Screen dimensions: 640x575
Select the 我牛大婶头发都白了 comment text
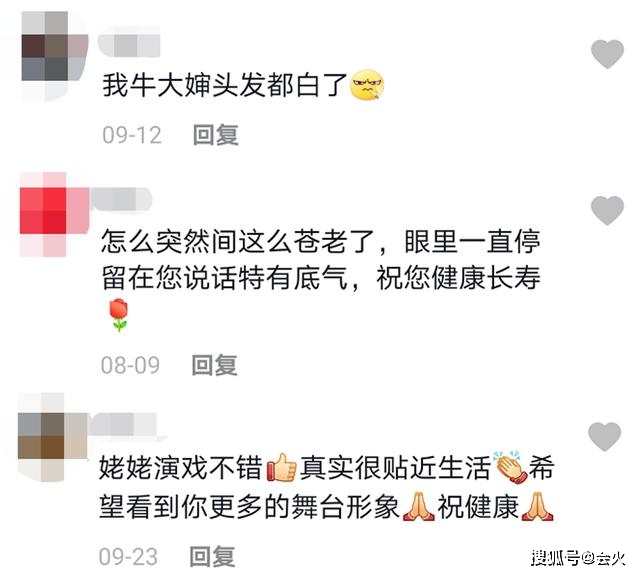[x=224, y=85]
